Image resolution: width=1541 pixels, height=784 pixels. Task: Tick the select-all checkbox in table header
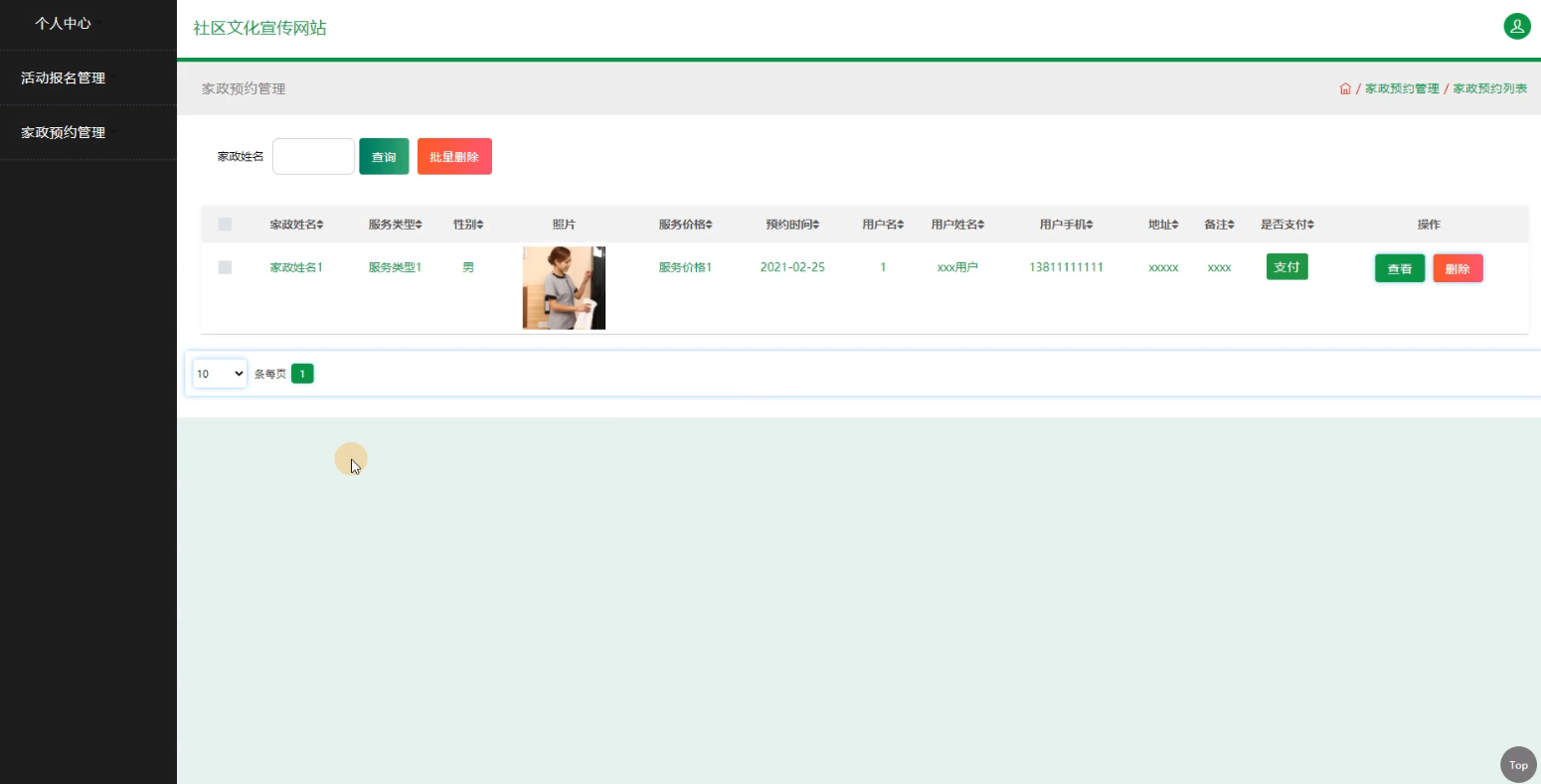coord(225,225)
